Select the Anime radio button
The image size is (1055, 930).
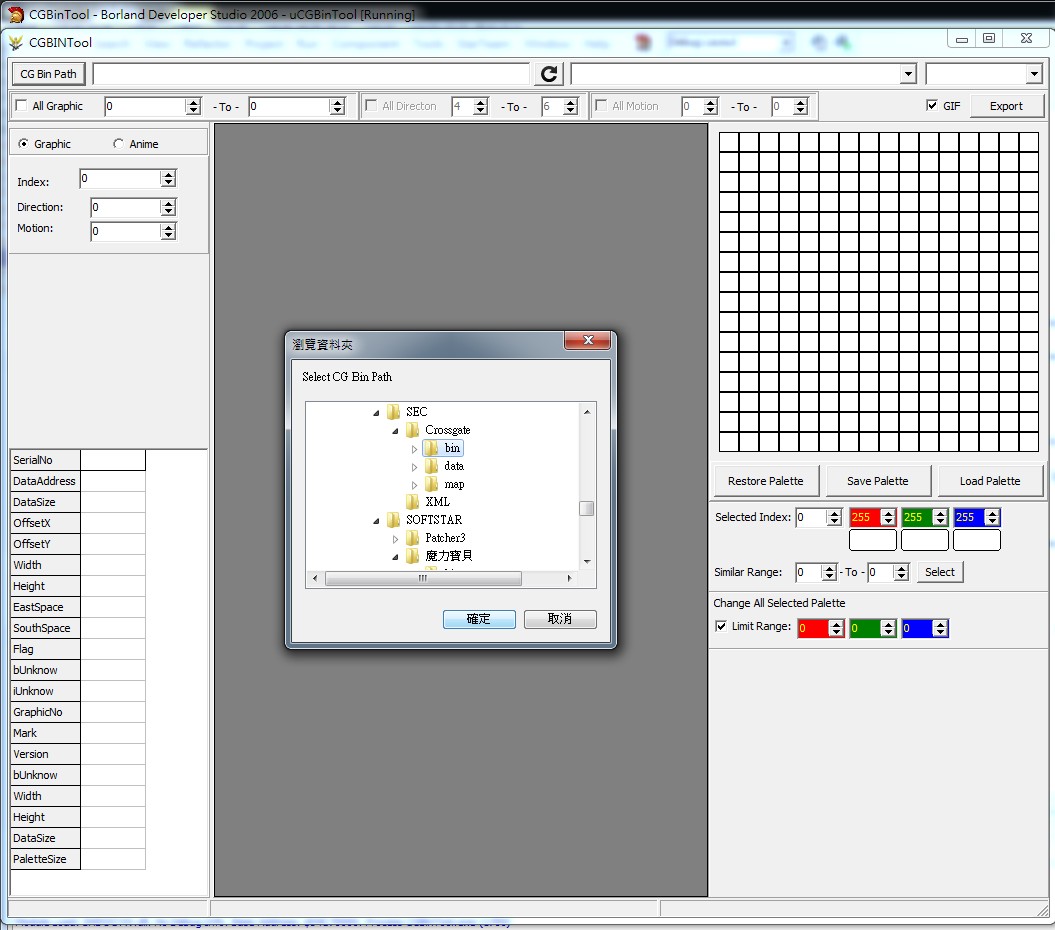(x=119, y=144)
